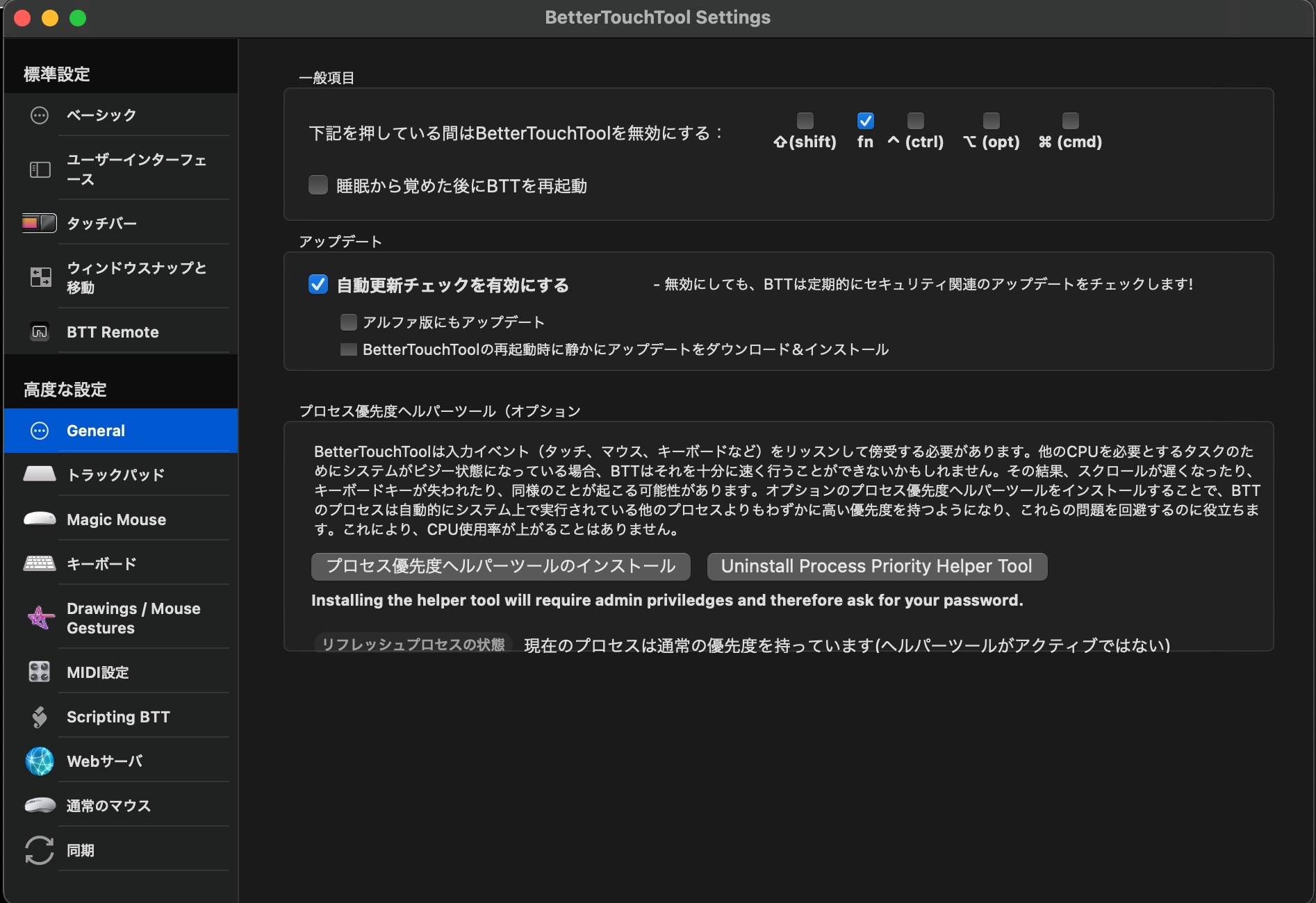
Task: Uncheck the fn modifier checkbox
Action: (865, 121)
